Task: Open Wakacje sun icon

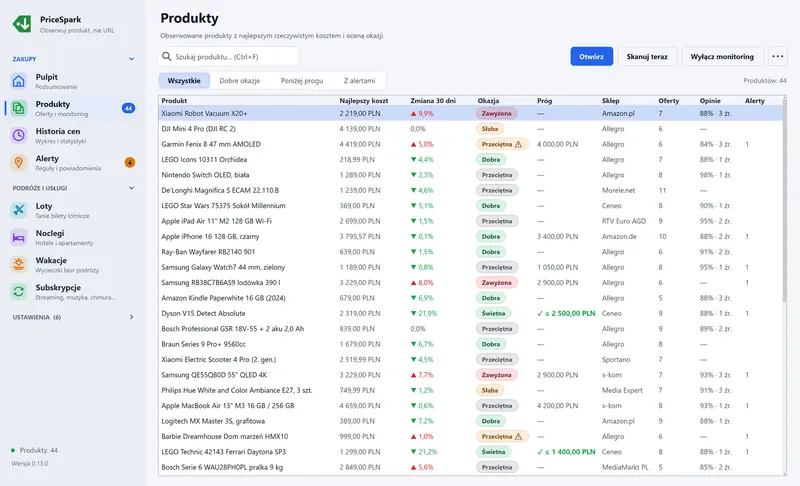Action: click(x=18, y=264)
